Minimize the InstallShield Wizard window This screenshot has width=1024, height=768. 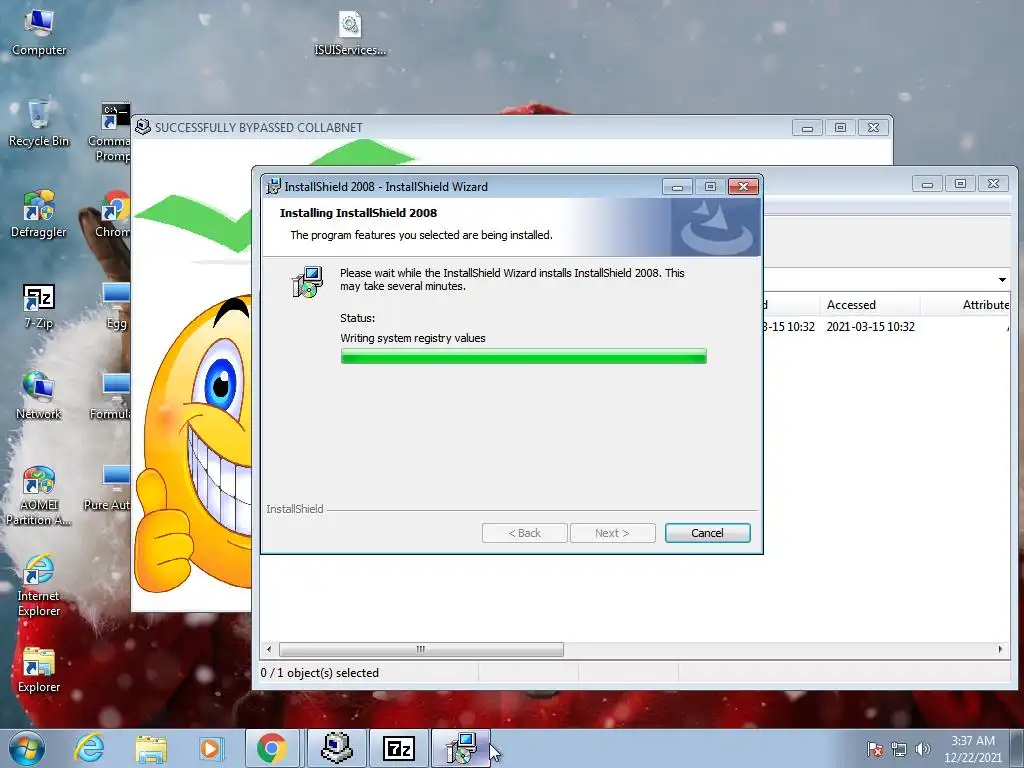point(677,187)
